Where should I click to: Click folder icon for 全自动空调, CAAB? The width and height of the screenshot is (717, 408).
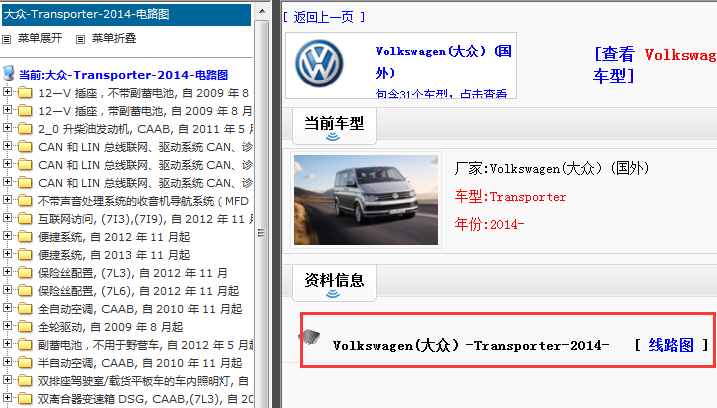tap(25, 309)
